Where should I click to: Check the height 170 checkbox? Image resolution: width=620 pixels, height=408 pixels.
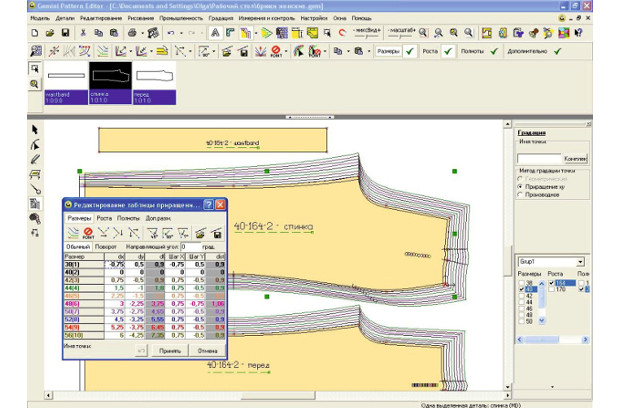tap(551, 290)
